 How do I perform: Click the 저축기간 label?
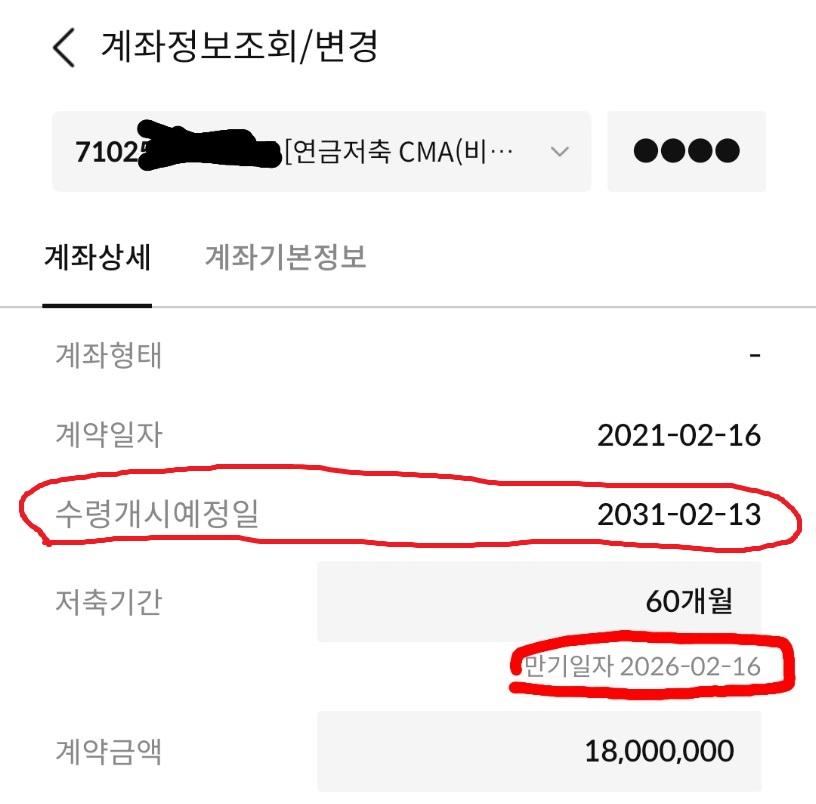(x=108, y=602)
